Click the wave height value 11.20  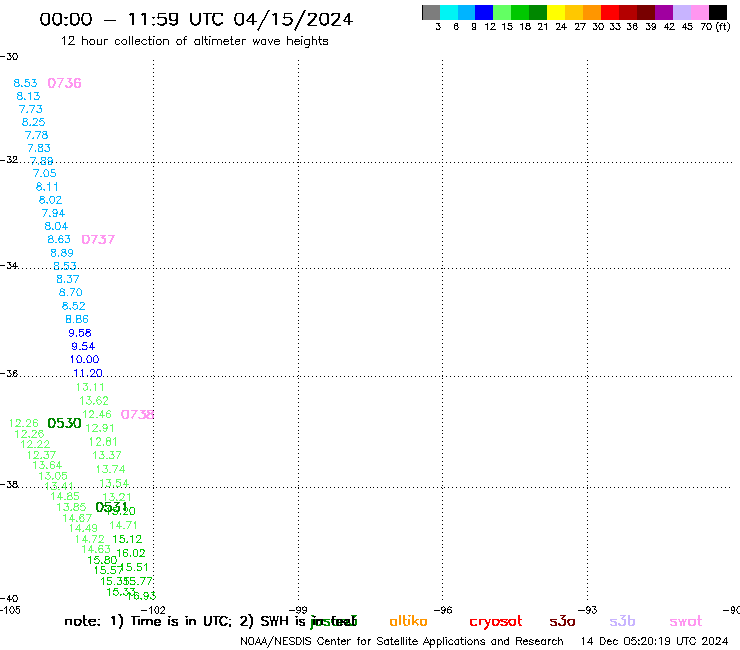(88, 373)
